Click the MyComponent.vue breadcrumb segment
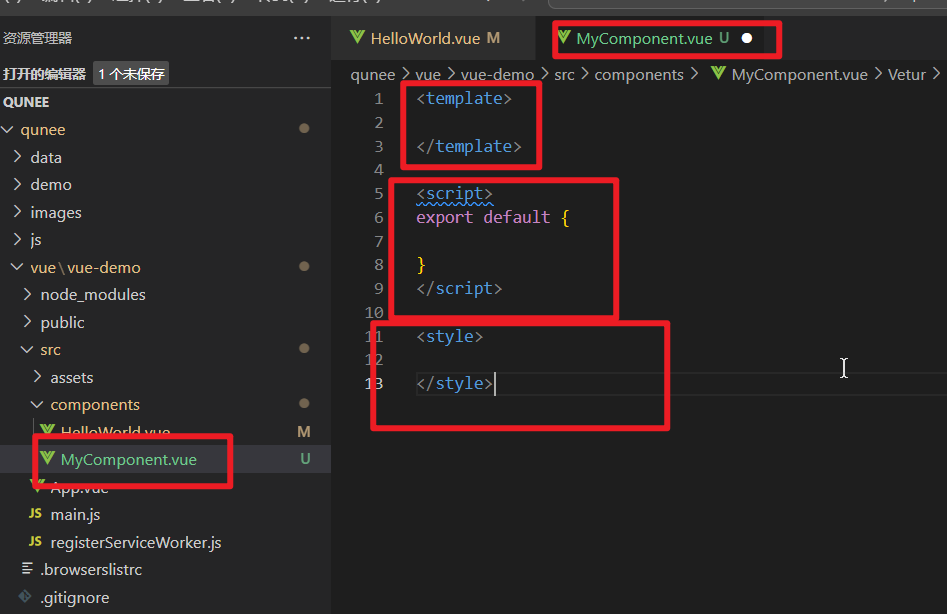947x614 pixels. (x=800, y=75)
